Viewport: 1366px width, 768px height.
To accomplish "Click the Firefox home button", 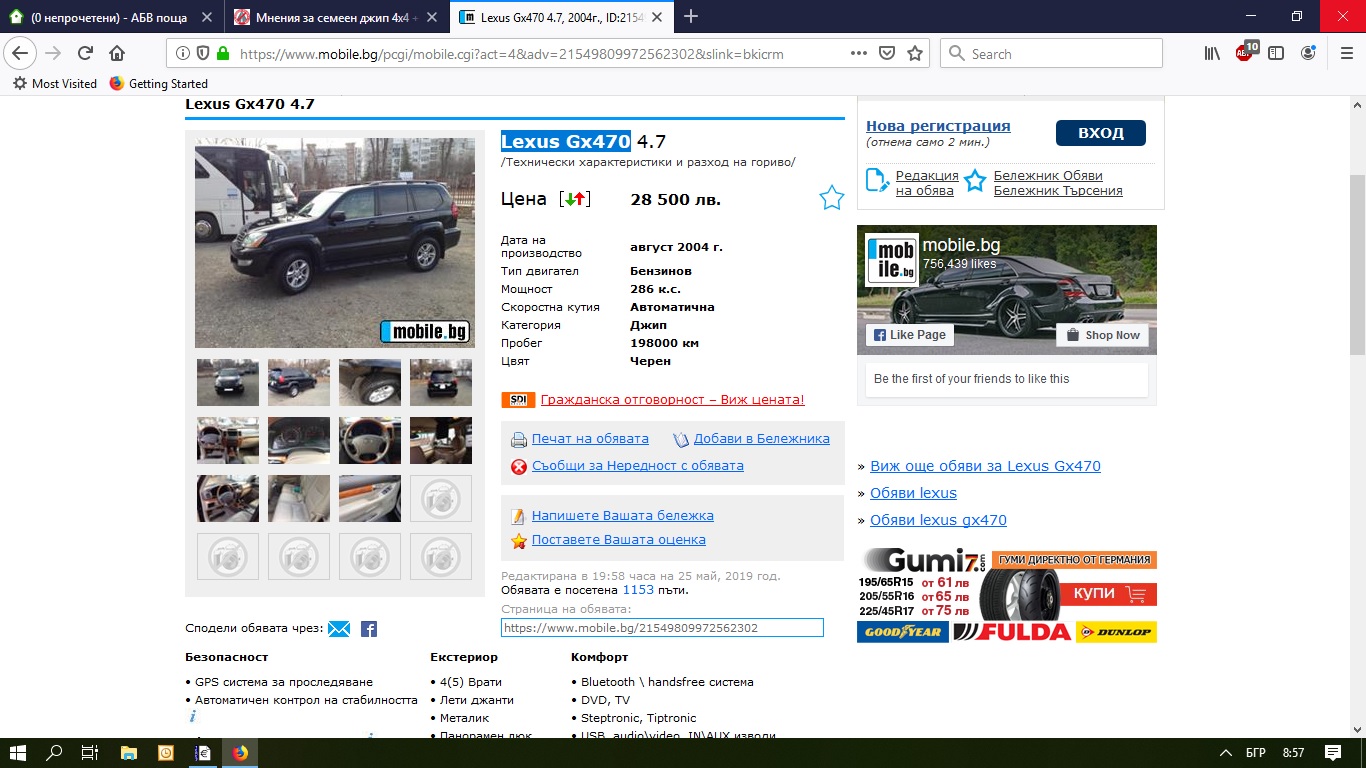I will click(117, 54).
